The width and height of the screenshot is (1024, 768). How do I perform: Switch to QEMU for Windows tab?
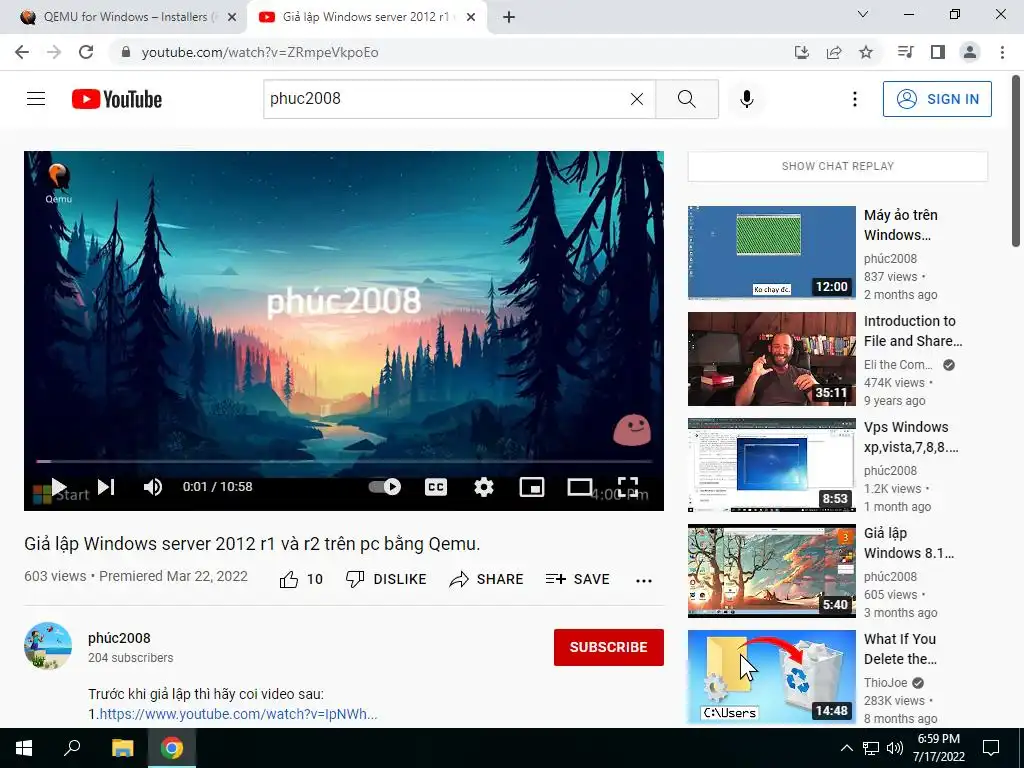coord(123,17)
